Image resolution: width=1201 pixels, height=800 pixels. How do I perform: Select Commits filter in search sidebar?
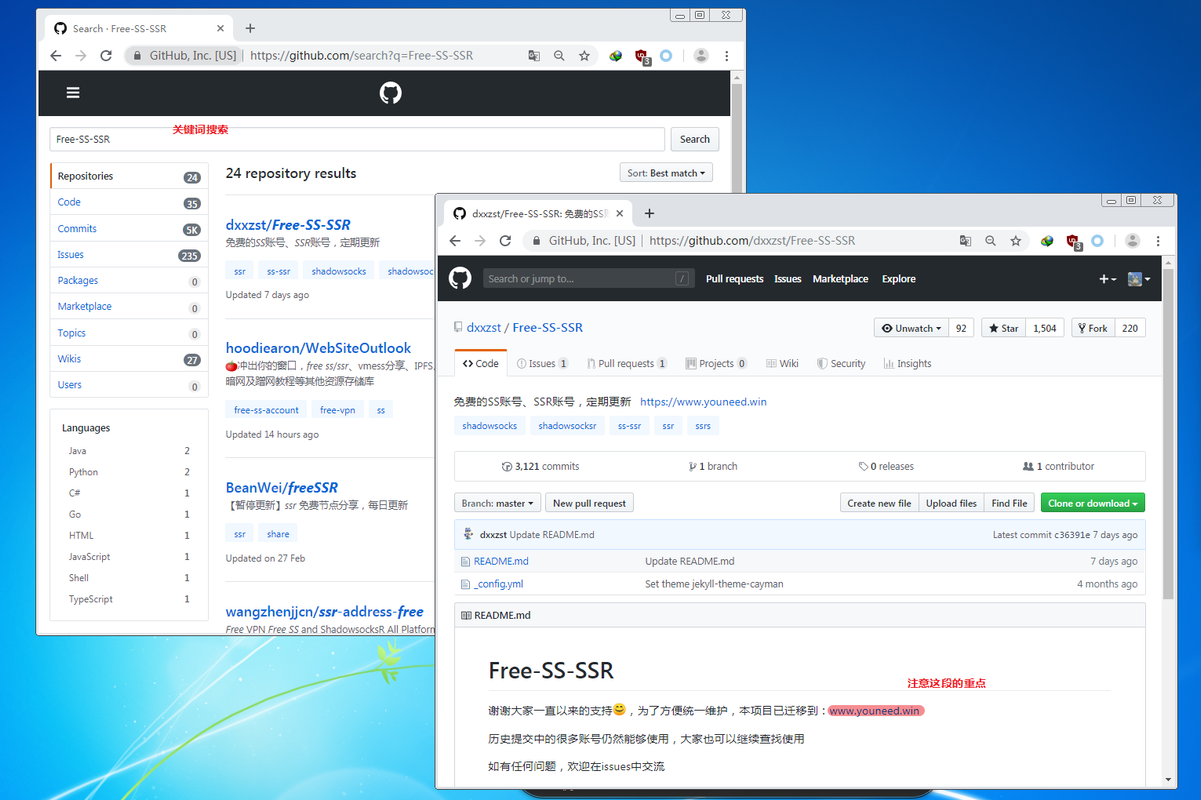(129, 228)
